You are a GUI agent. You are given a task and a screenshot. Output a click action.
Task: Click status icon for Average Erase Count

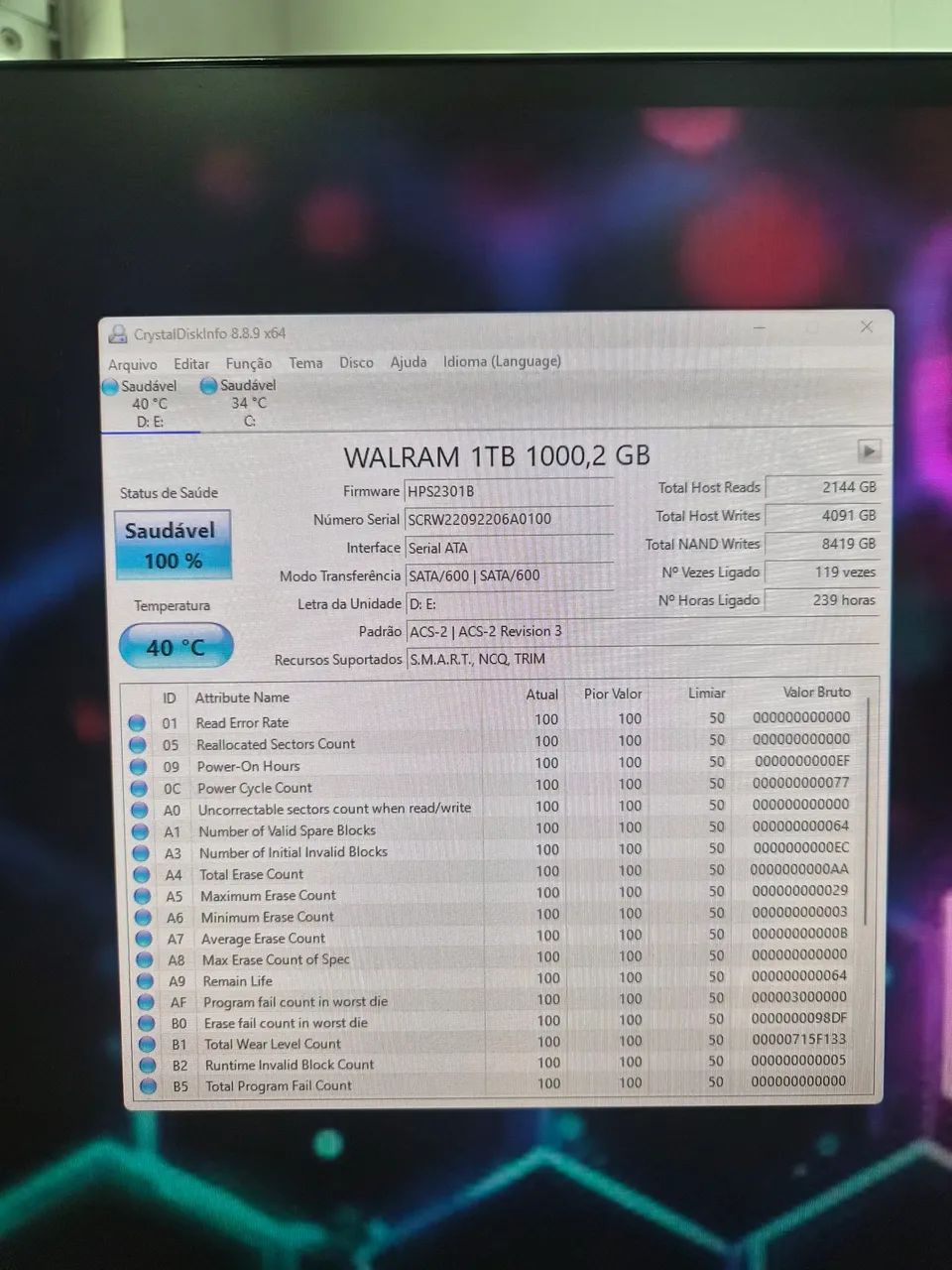[144, 940]
